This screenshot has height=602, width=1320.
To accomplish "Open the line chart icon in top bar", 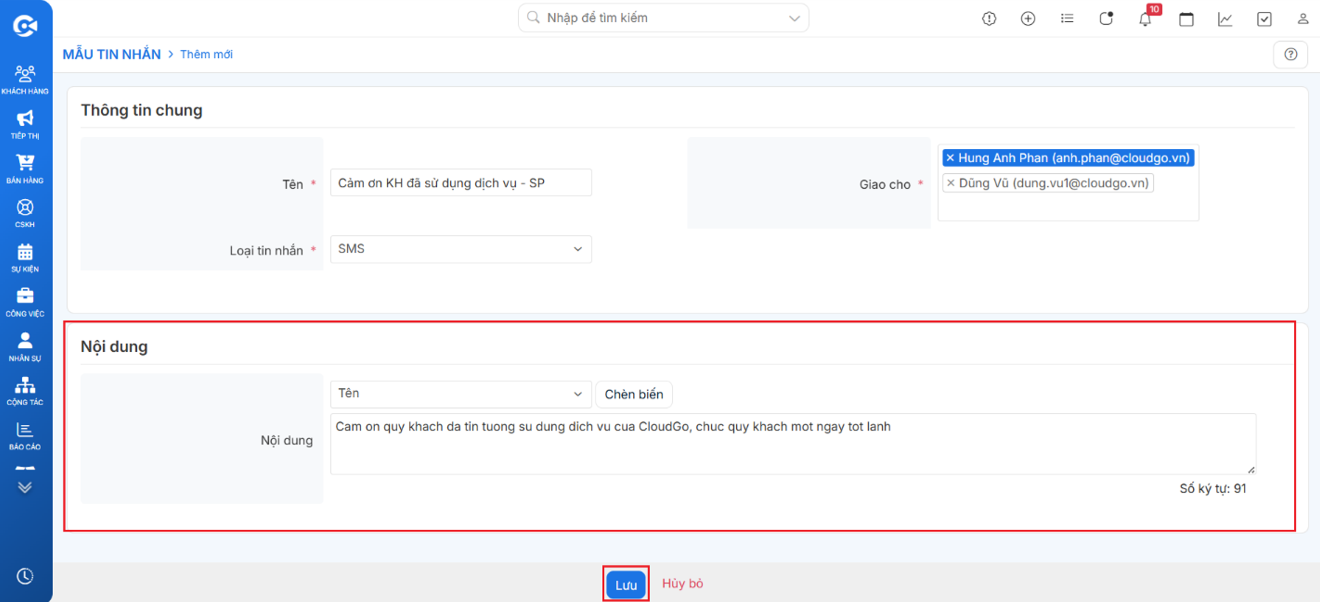I will 1225,19.
